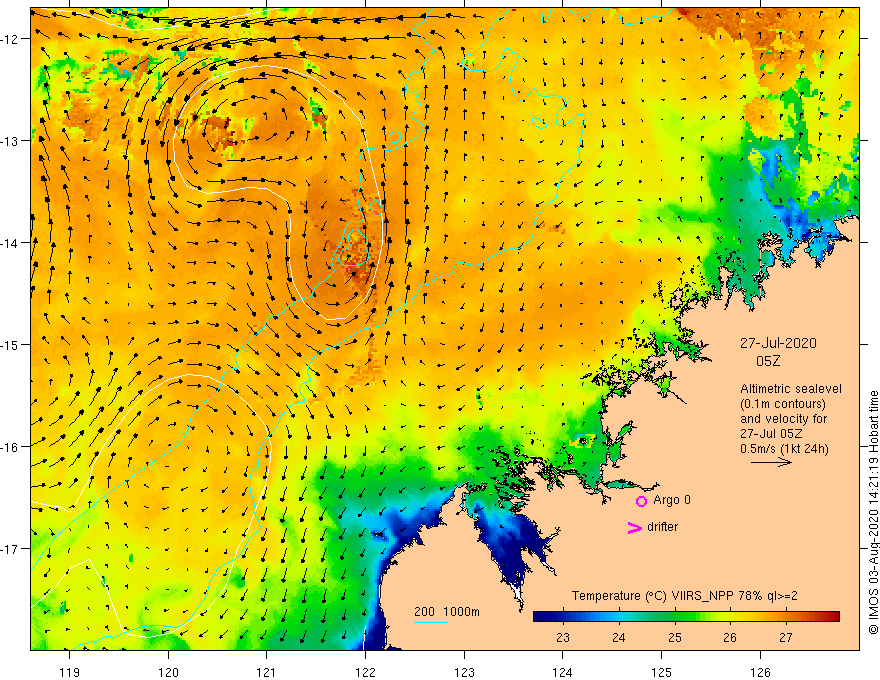Click the 0.5m/s velocity scale arrow
Screen dimensions: 880x680
click(771, 462)
